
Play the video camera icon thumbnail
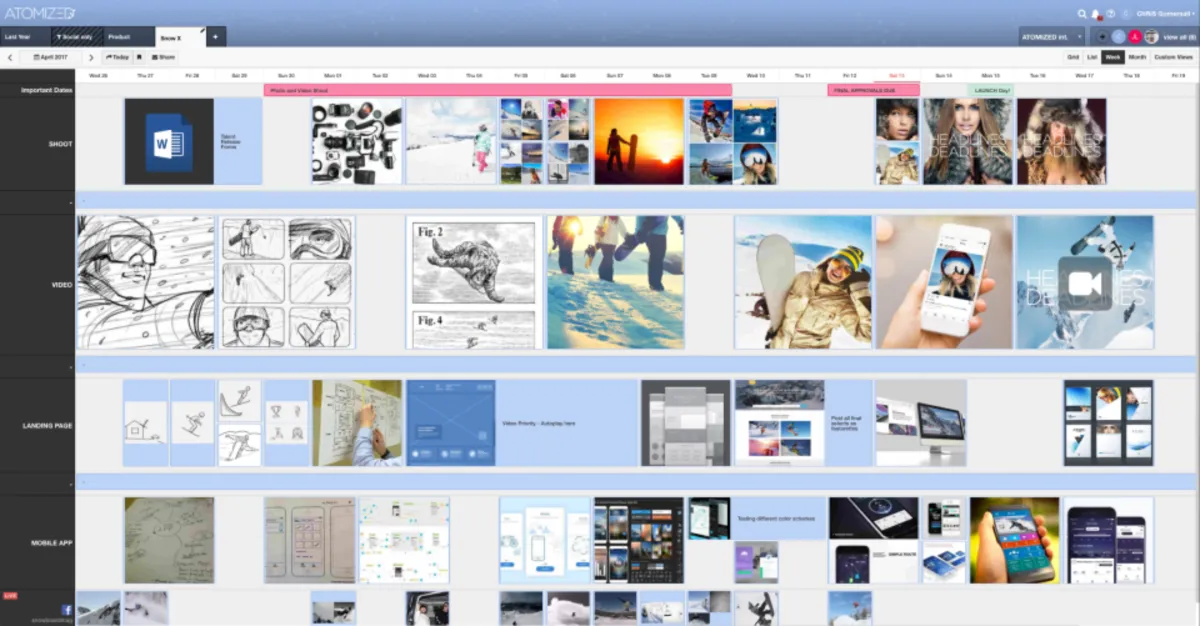(1085, 282)
